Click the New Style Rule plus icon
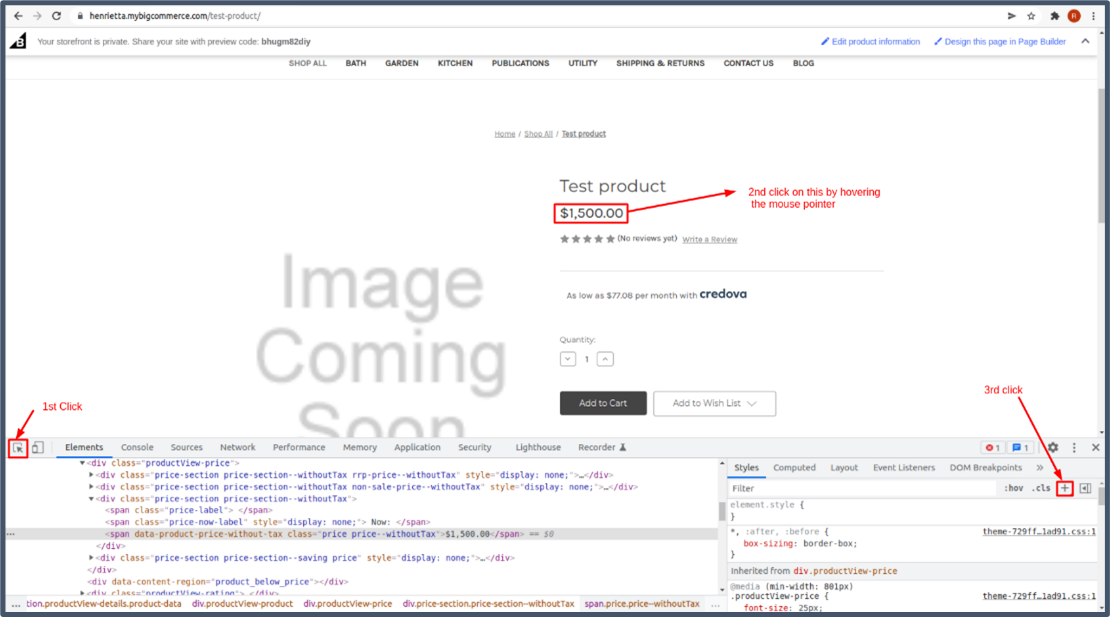This screenshot has width=1110, height=617. pos(1065,488)
